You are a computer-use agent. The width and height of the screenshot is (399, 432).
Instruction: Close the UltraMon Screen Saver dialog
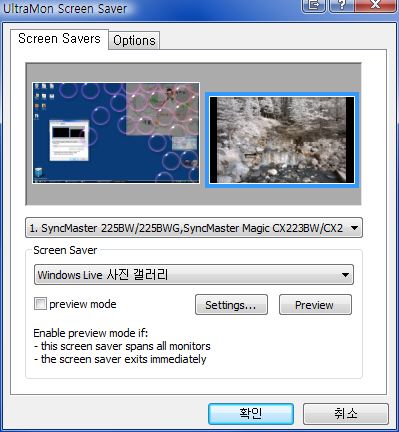[x=375, y=5]
